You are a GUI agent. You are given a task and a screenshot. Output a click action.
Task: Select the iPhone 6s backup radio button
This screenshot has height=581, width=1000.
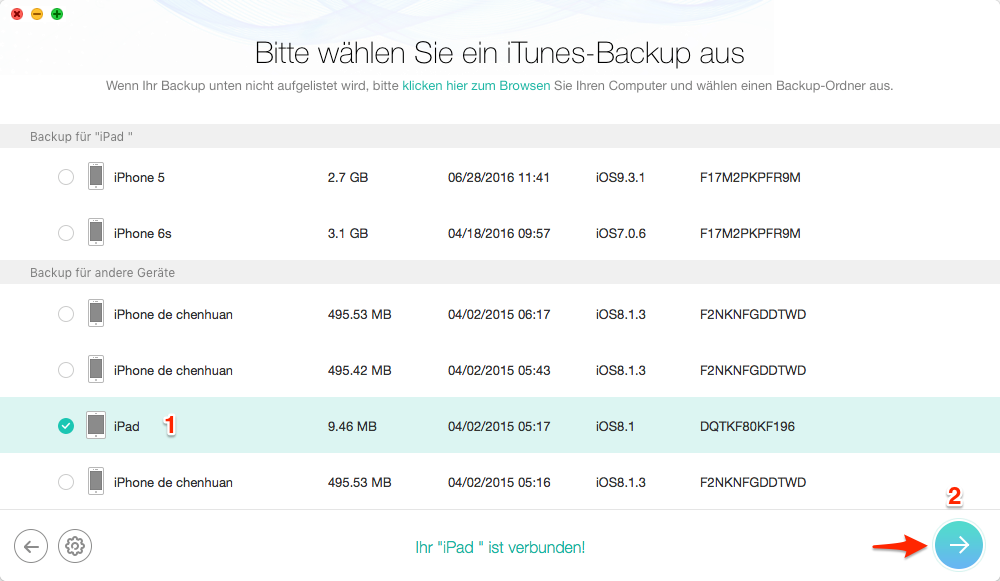click(x=66, y=233)
